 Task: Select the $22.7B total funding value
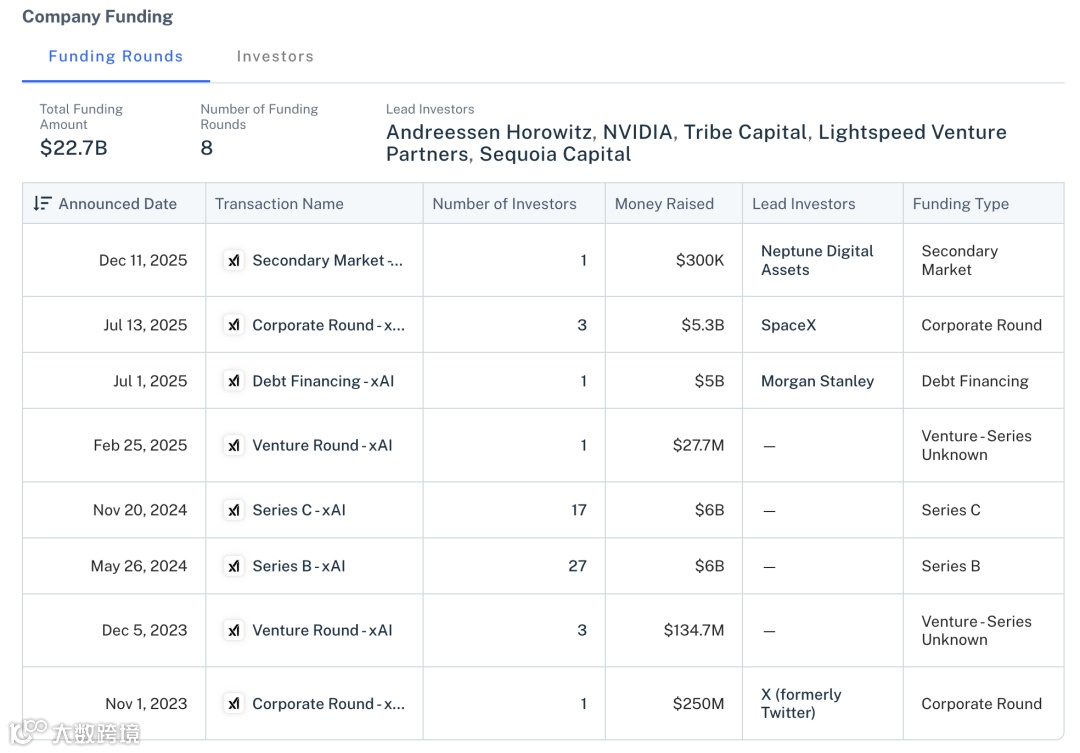(74, 147)
